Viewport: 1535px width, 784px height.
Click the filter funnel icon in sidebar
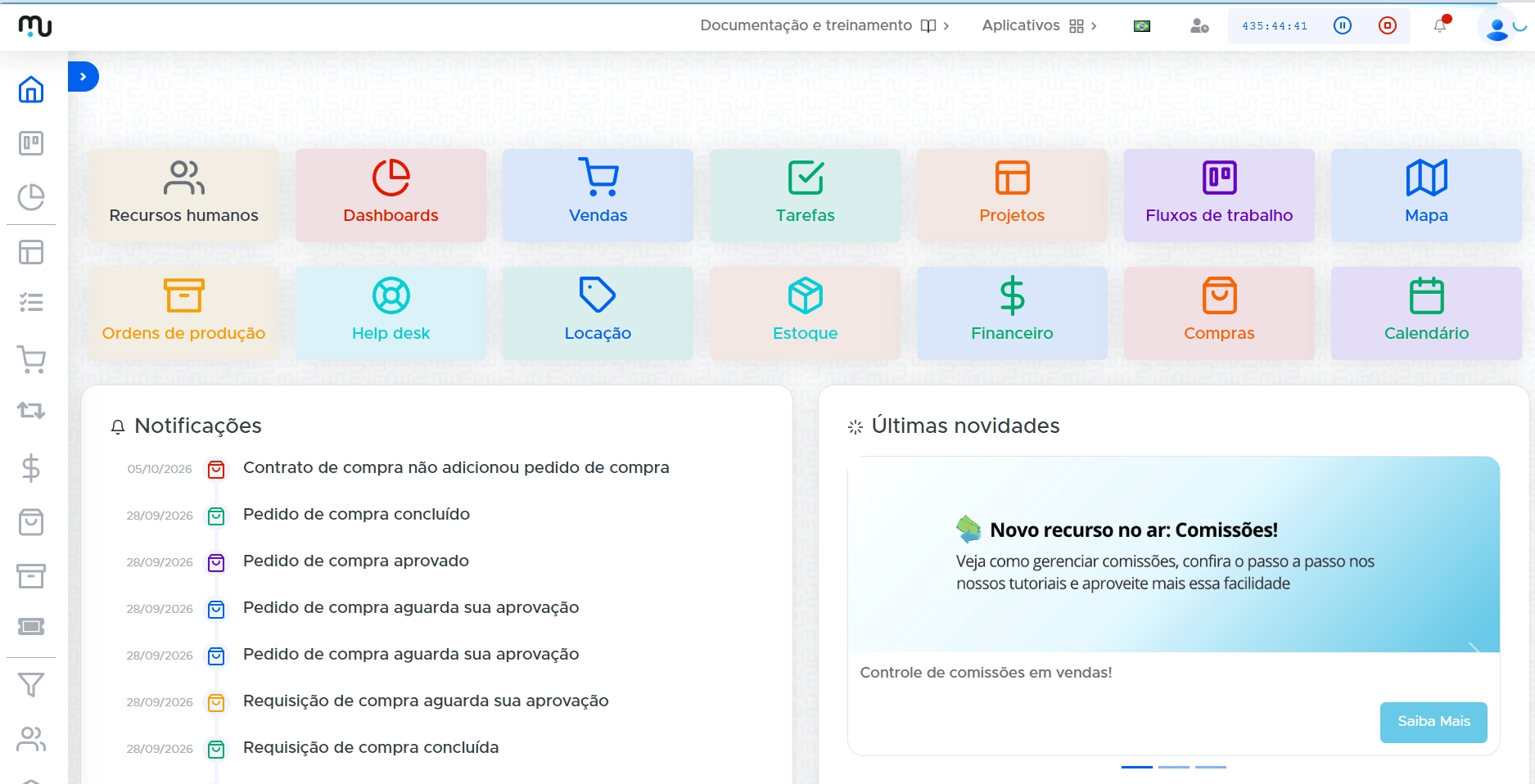(x=31, y=685)
